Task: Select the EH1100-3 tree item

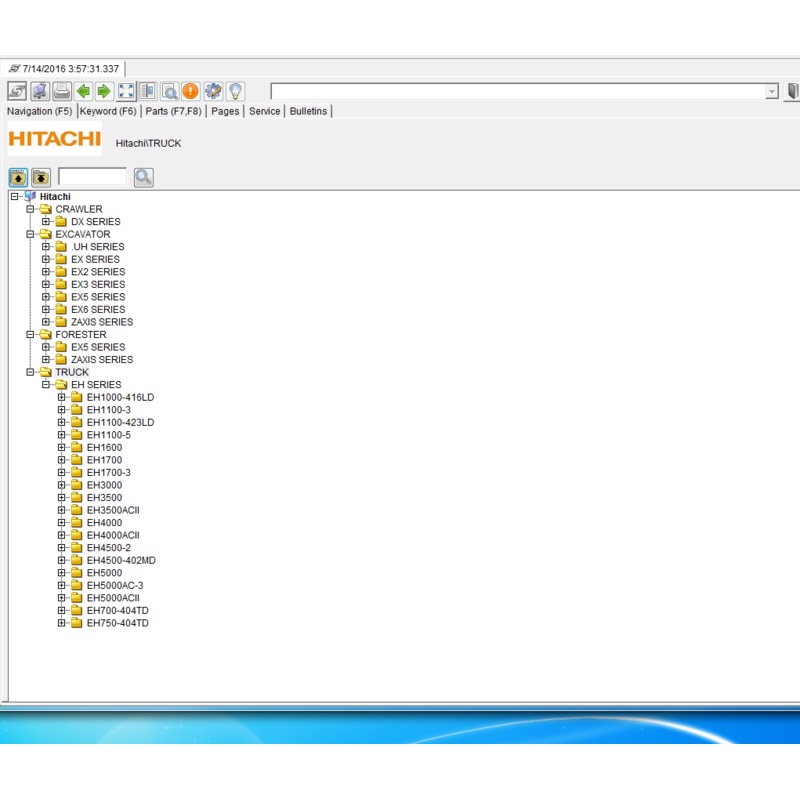Action: [x=109, y=410]
